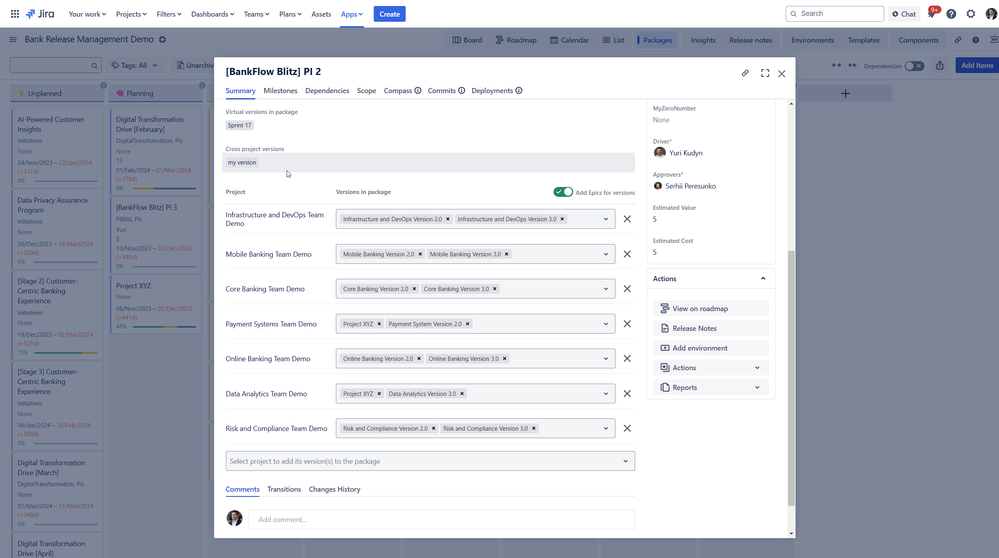Screen dimensions: 999x558
Task: Open Jira settings gear
Action: pos(971,13)
